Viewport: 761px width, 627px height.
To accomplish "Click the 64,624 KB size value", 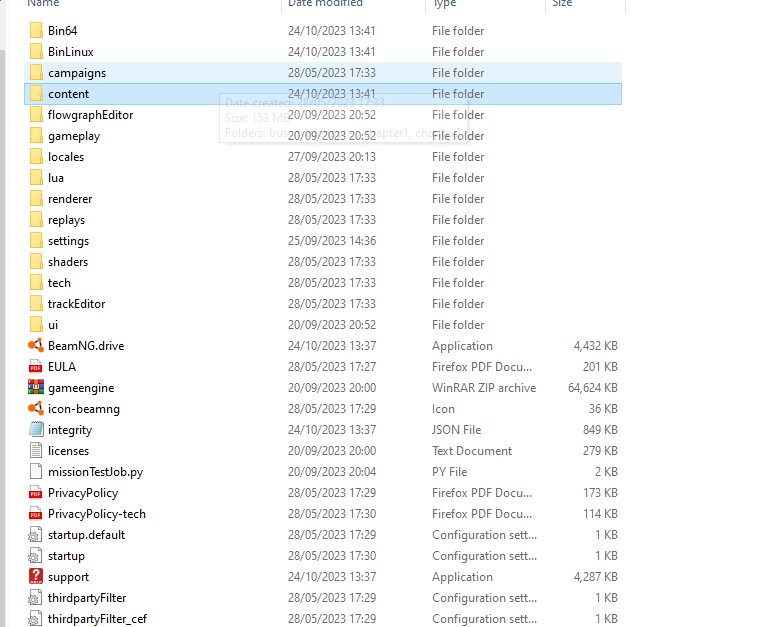I will (593, 388).
